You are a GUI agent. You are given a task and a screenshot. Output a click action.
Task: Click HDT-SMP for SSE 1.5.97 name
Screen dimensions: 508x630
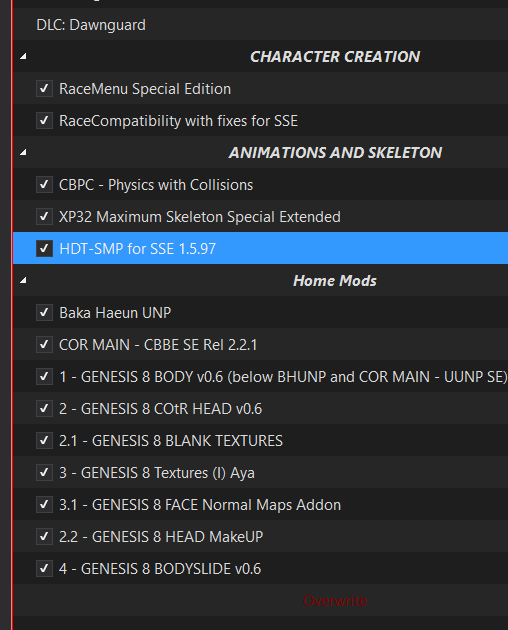[x=137, y=249]
